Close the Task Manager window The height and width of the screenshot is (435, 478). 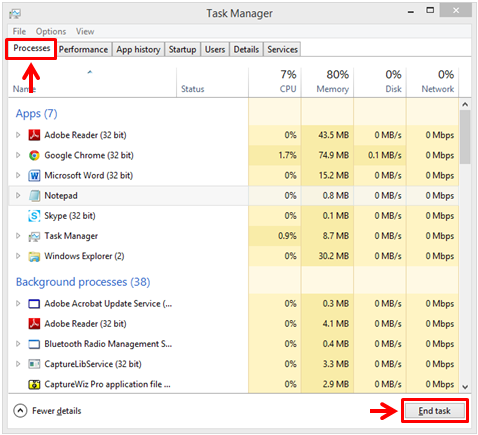pyautogui.click(x=456, y=11)
